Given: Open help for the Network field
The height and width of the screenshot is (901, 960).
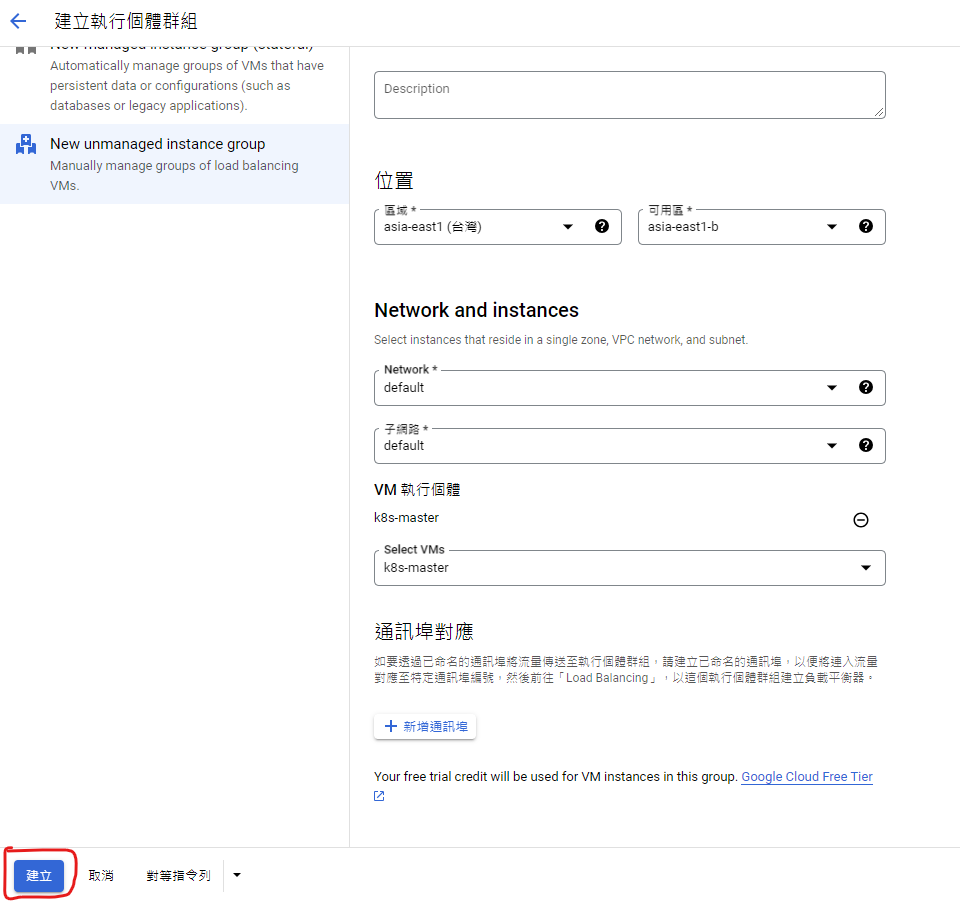Looking at the screenshot, I should point(865,388).
